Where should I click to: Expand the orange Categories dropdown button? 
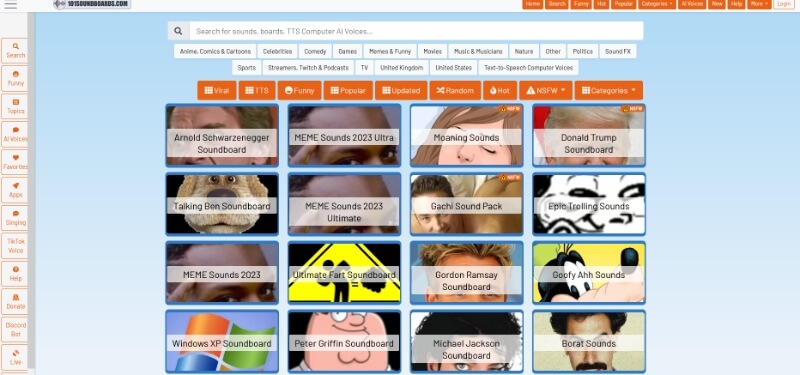[609, 90]
